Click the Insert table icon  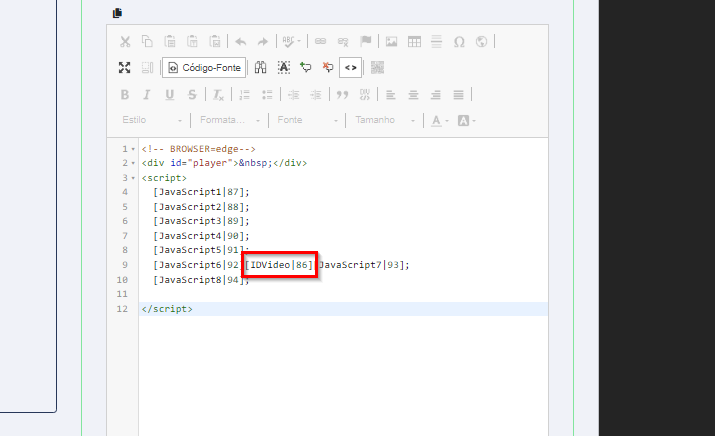(414, 42)
